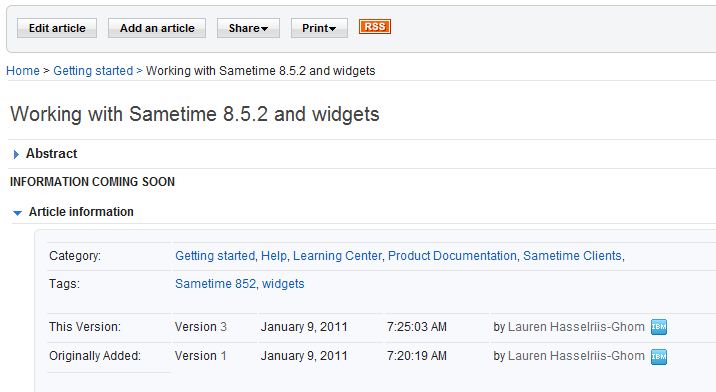The image size is (716, 392).
Task: Click the Add an article button
Action: pos(157,28)
